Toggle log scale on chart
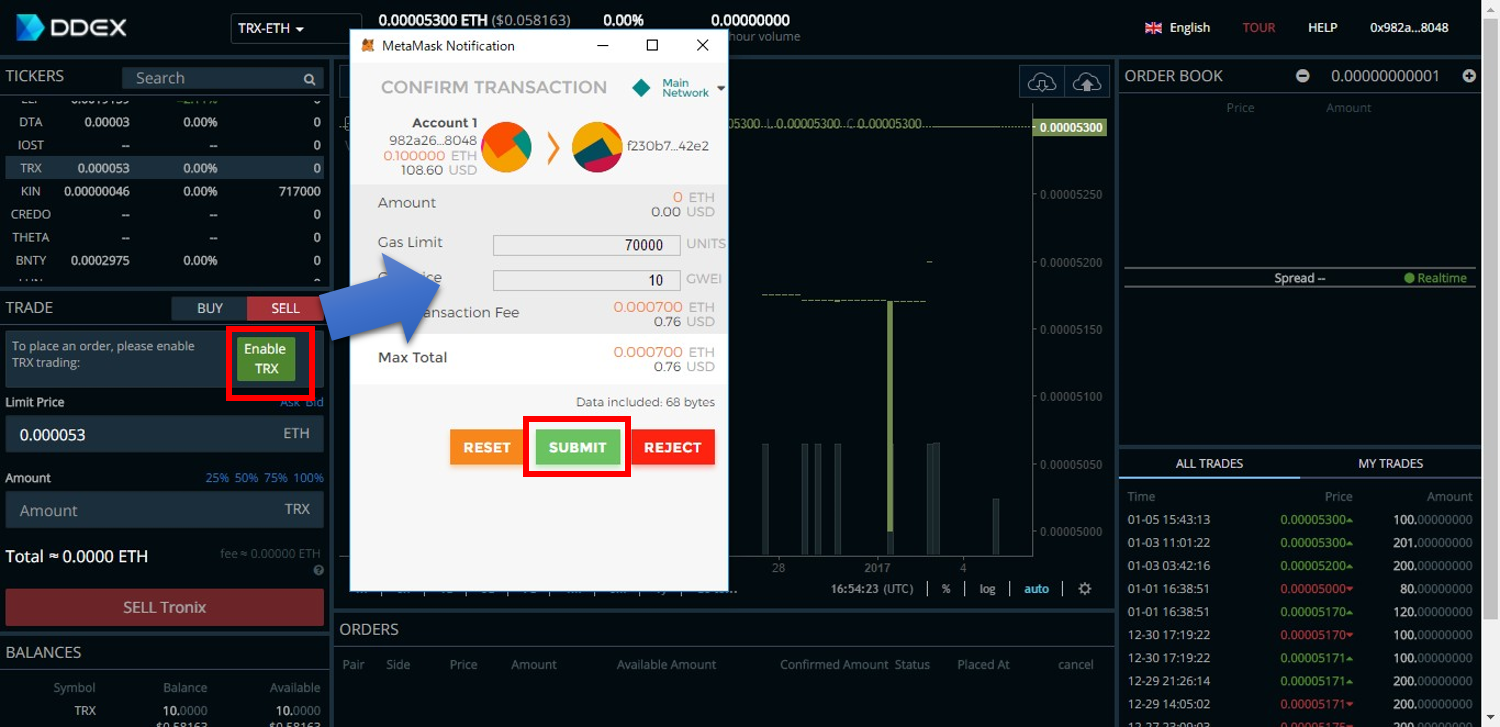Viewport: 1500px width, 727px height. point(987,589)
